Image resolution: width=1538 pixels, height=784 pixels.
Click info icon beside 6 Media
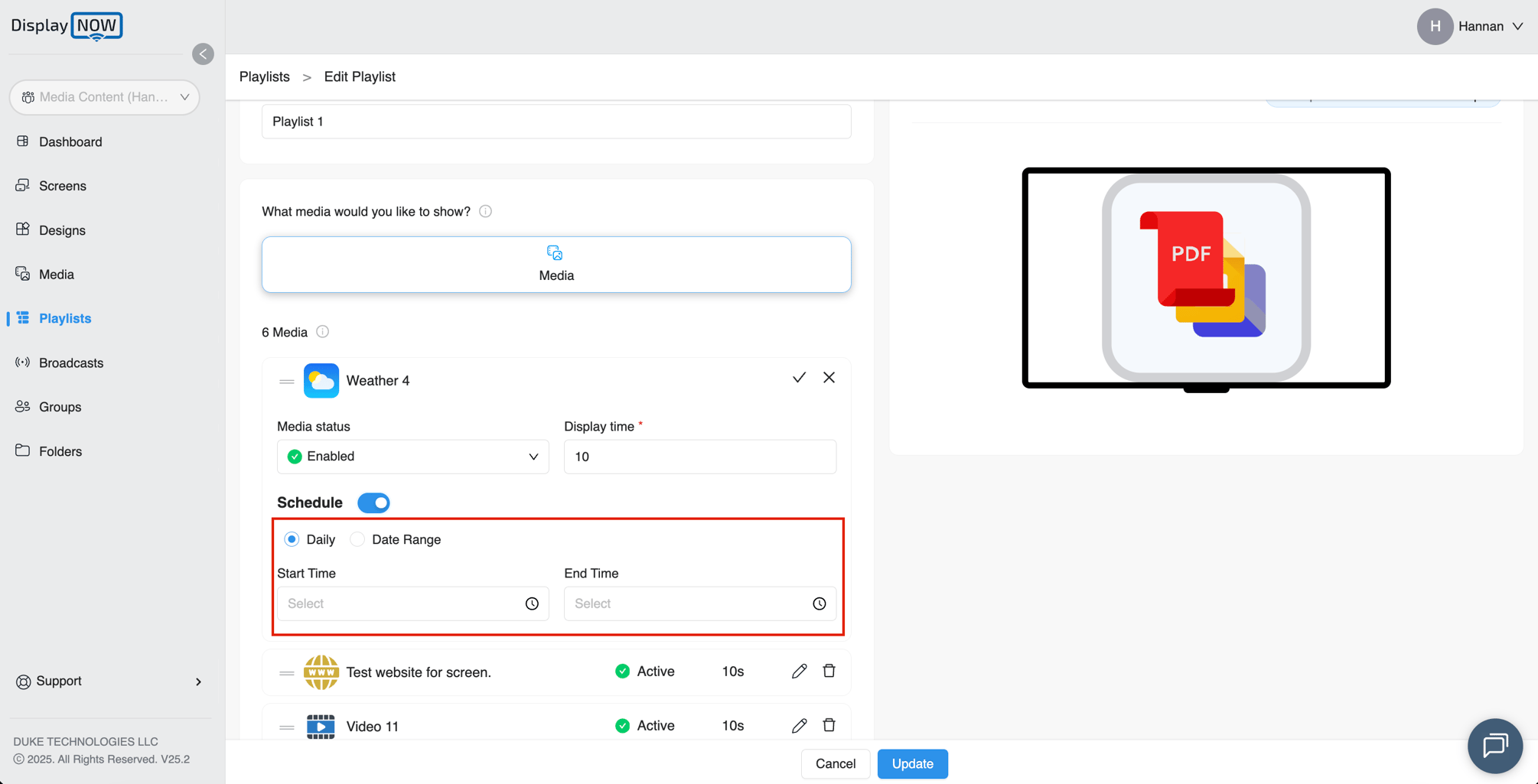323,332
